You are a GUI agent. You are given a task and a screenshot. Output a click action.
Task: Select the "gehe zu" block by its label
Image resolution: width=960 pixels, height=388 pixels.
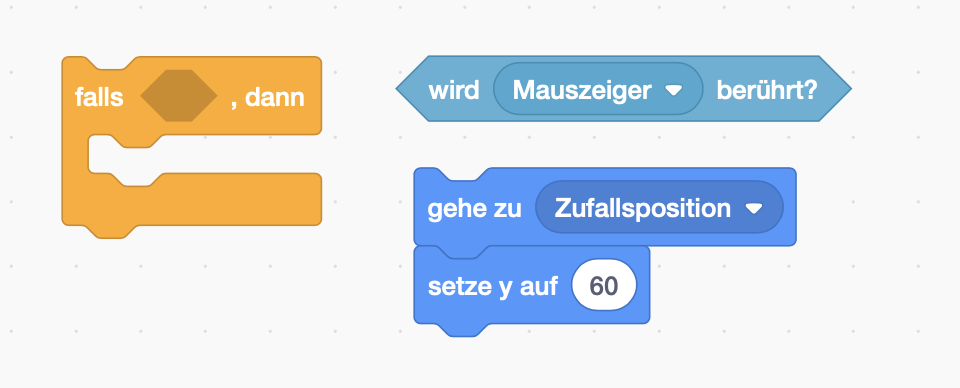coord(474,209)
